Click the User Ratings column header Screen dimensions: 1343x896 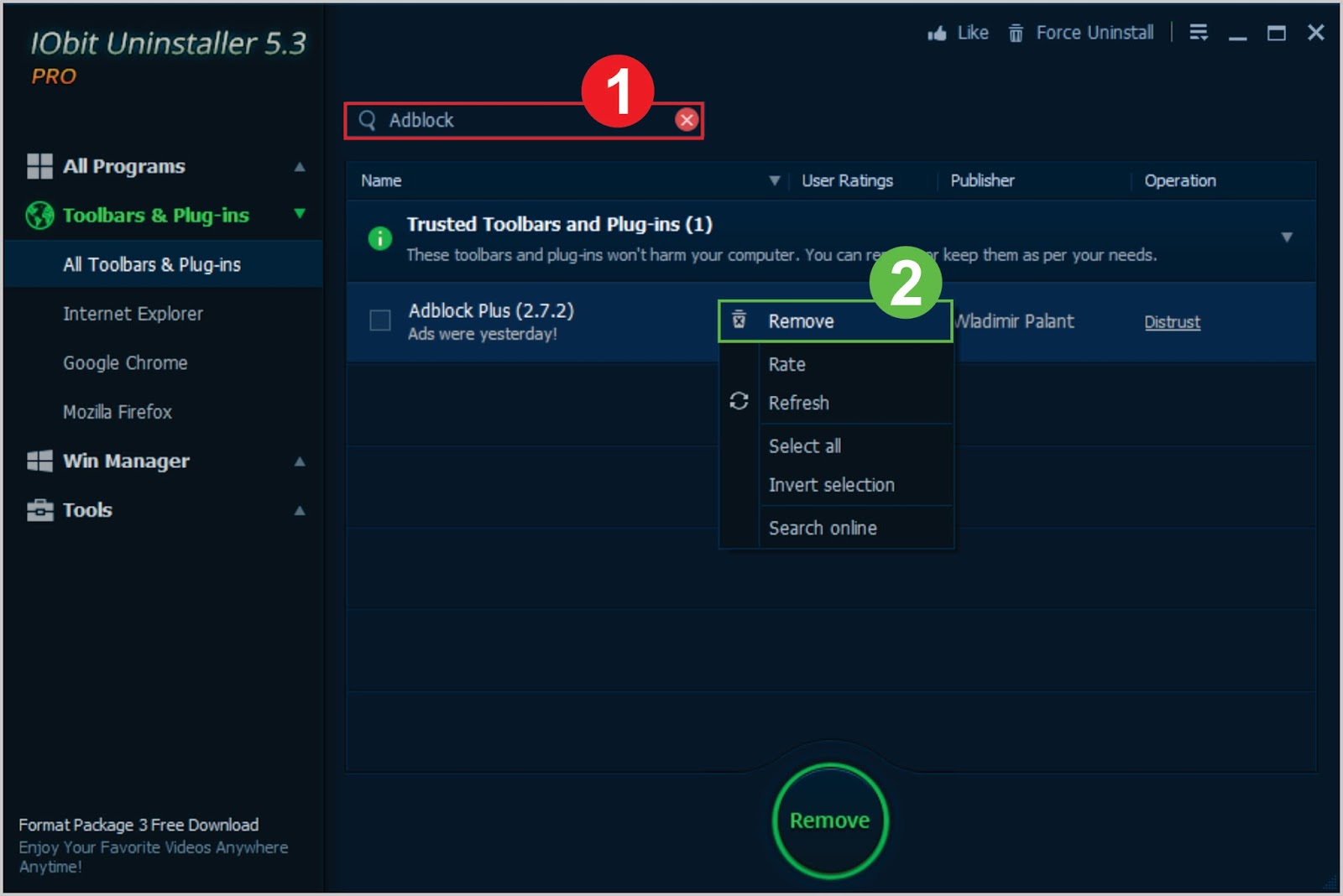pyautogui.click(x=847, y=180)
